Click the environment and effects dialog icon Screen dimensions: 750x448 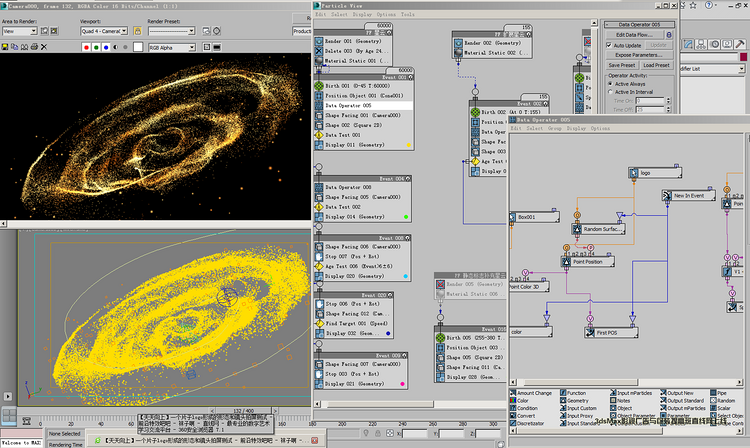coord(217,31)
